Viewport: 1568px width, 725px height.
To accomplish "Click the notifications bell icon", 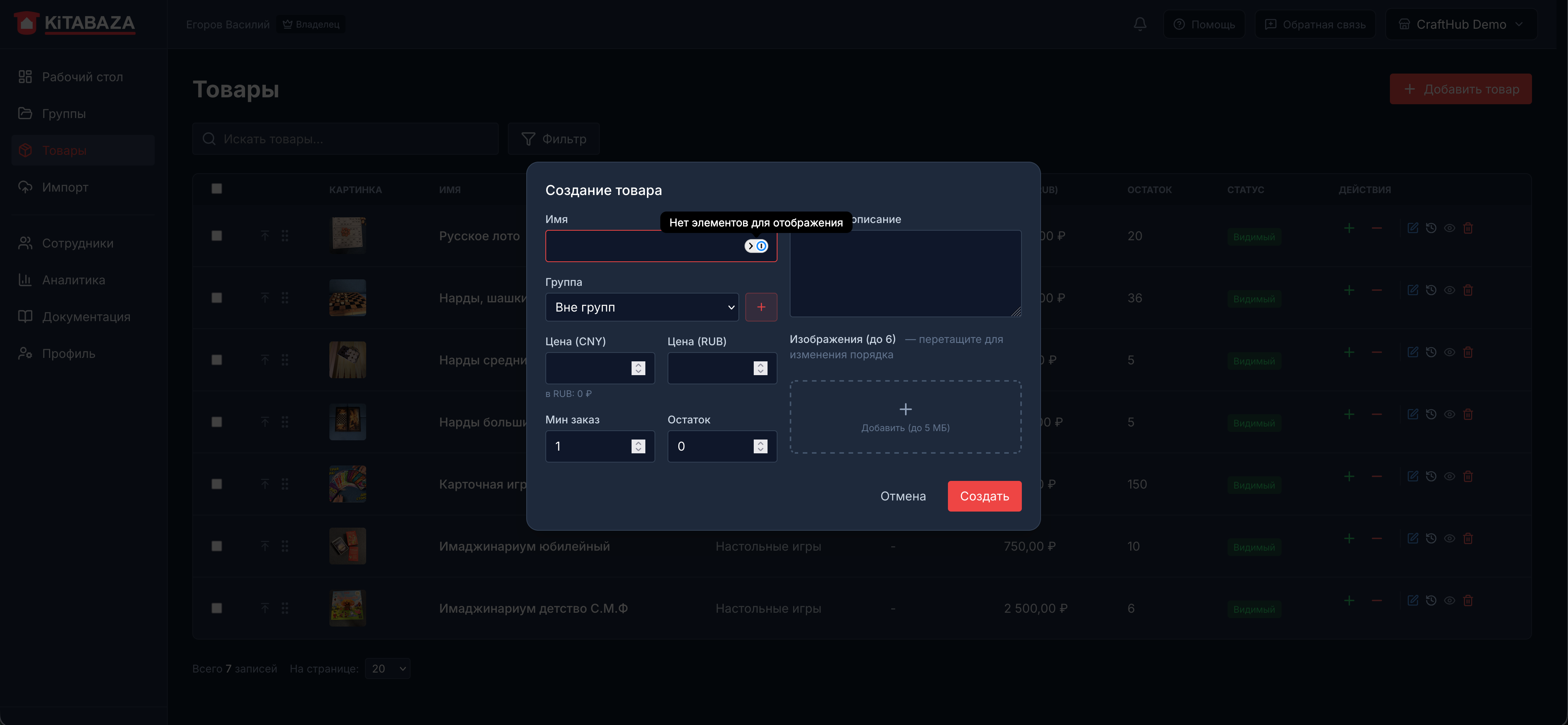I will click(1139, 25).
